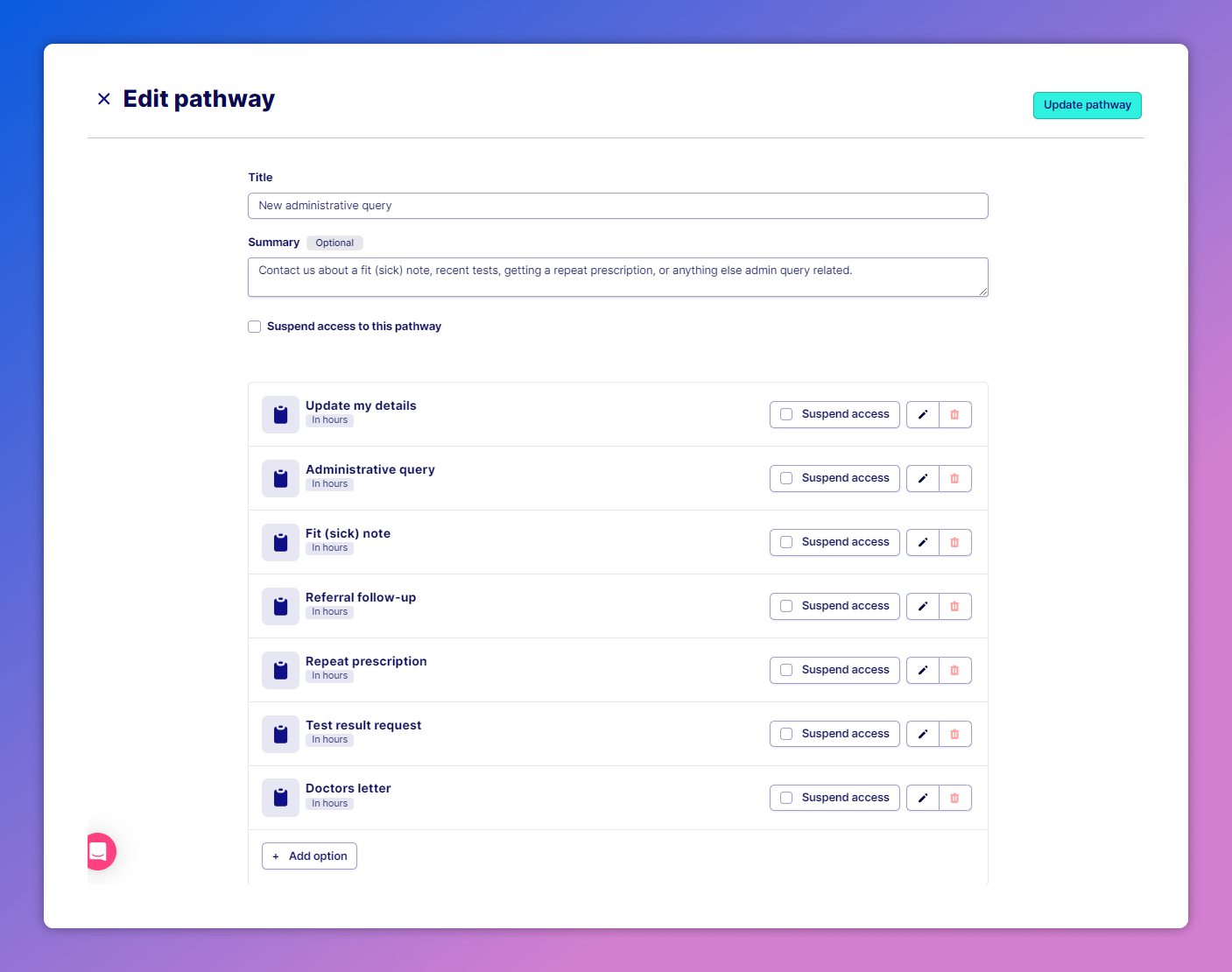
Task: Toggle Suspend access for Doctors letter
Action: (x=786, y=798)
